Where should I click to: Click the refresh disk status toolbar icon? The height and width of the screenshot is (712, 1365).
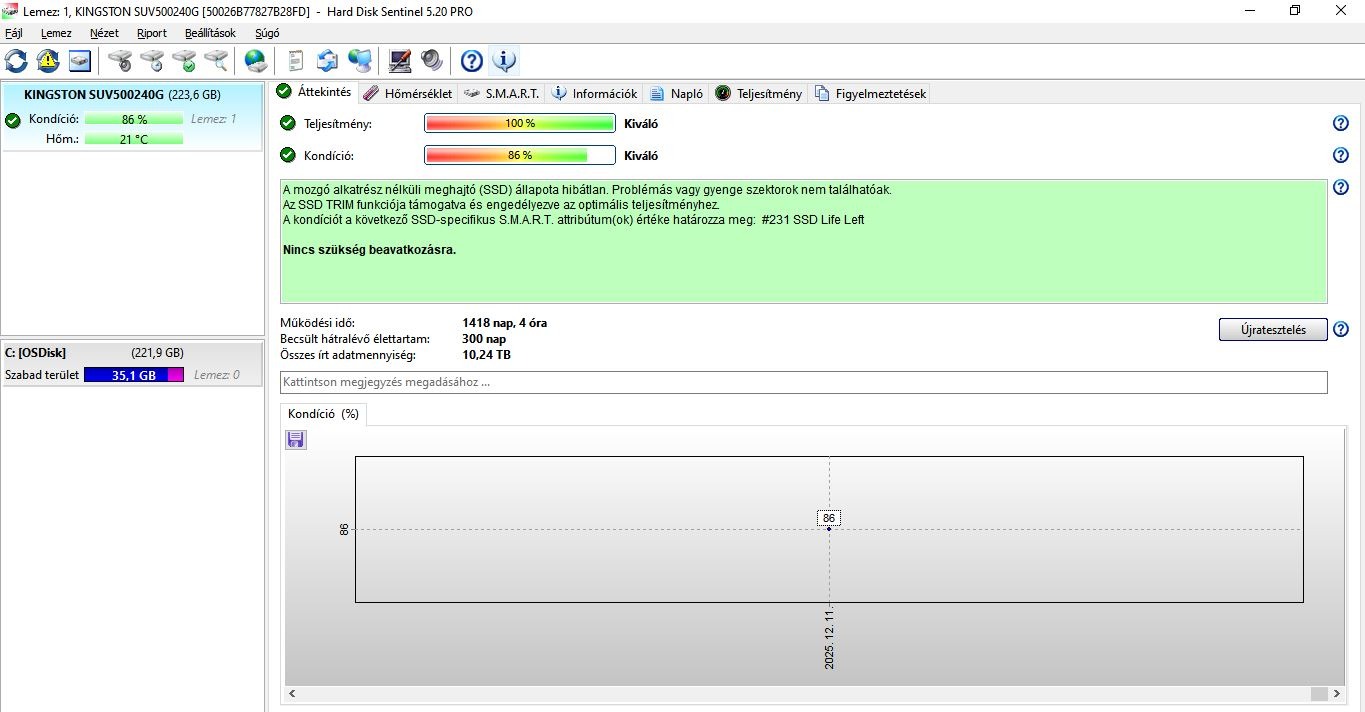[16, 61]
